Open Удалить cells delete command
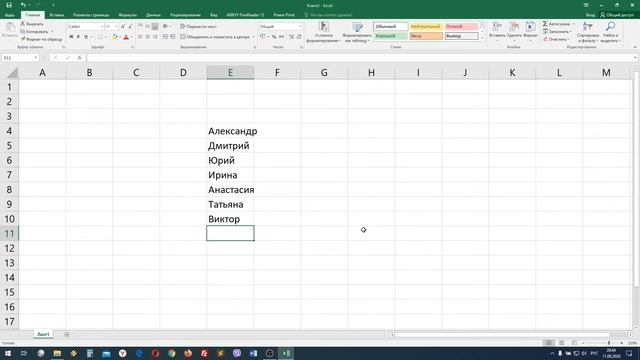Screen dimensions: 640x360 [514, 31]
